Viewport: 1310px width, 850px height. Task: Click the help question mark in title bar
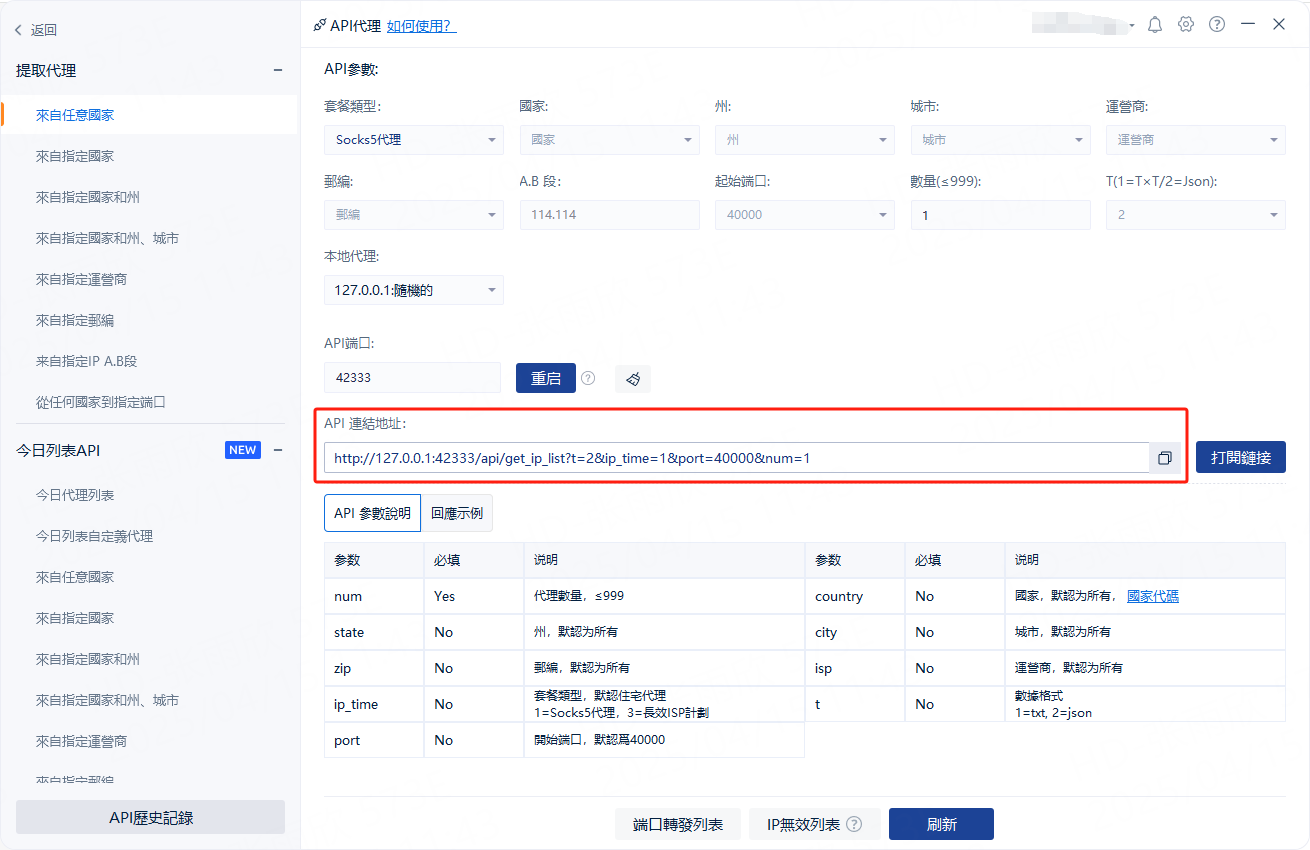[1217, 25]
